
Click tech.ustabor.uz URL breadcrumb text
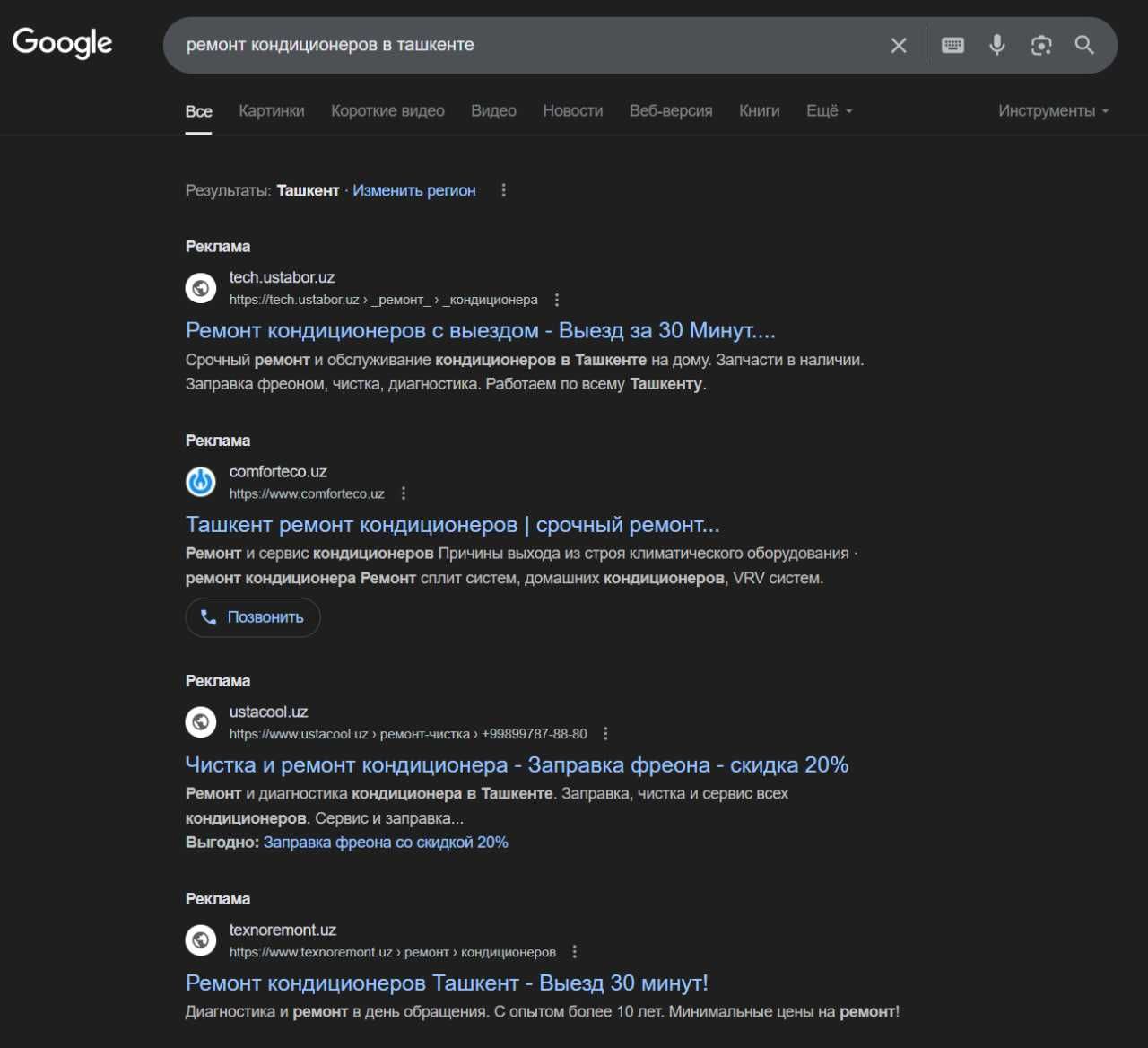click(x=384, y=300)
